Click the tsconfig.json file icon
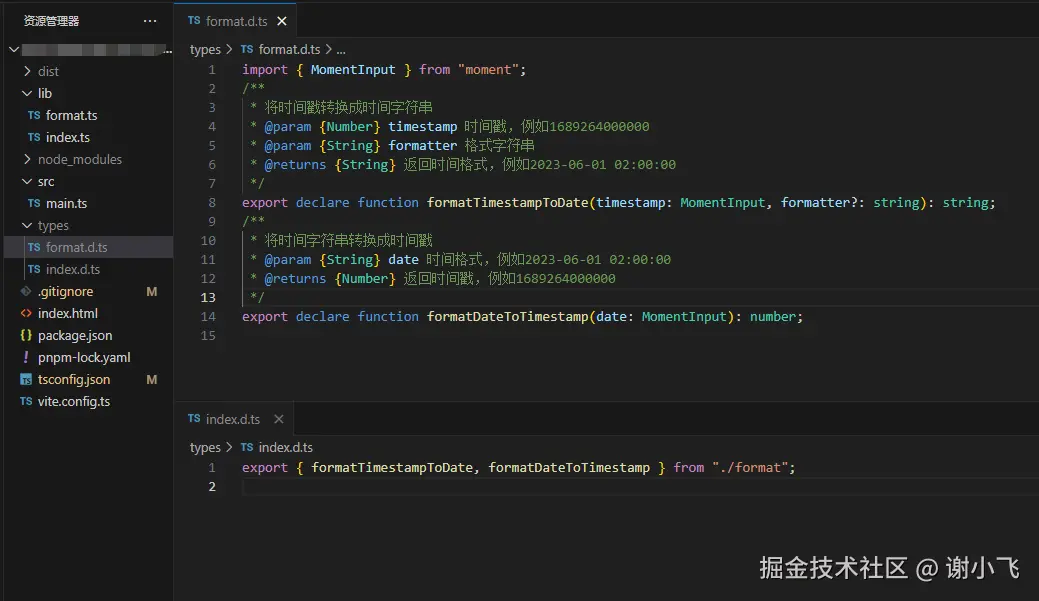 (x=27, y=380)
